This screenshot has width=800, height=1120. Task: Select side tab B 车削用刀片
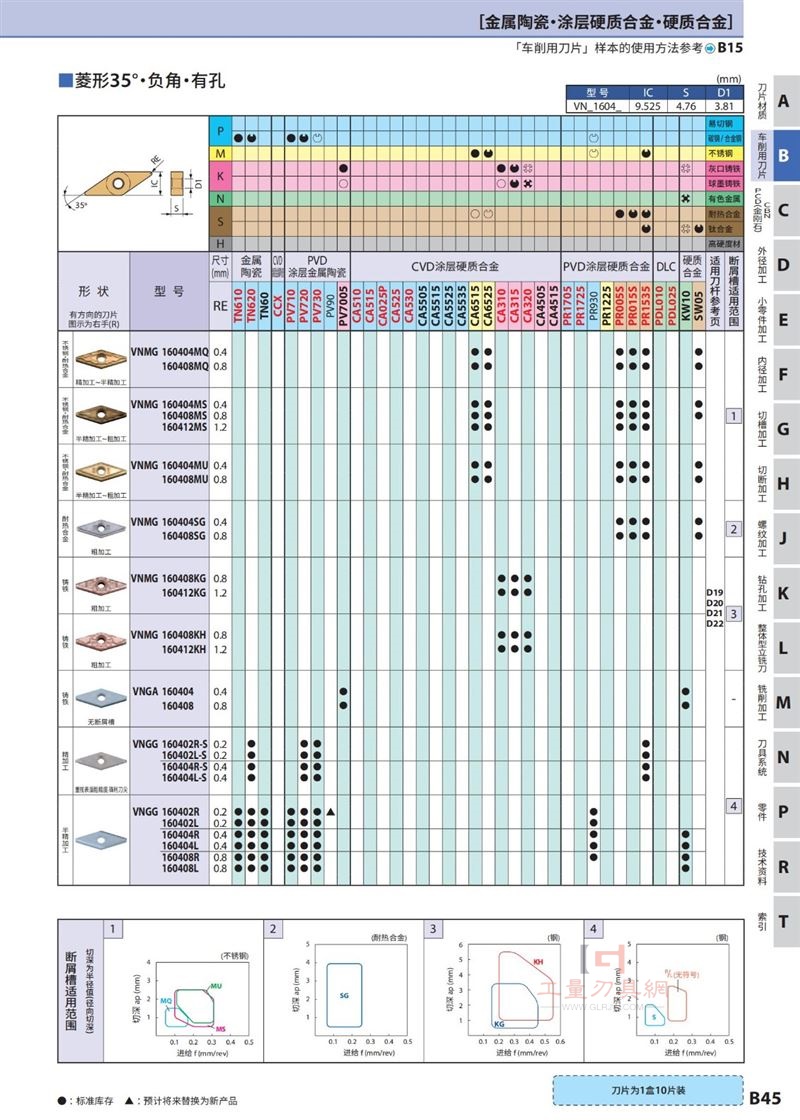click(775, 155)
